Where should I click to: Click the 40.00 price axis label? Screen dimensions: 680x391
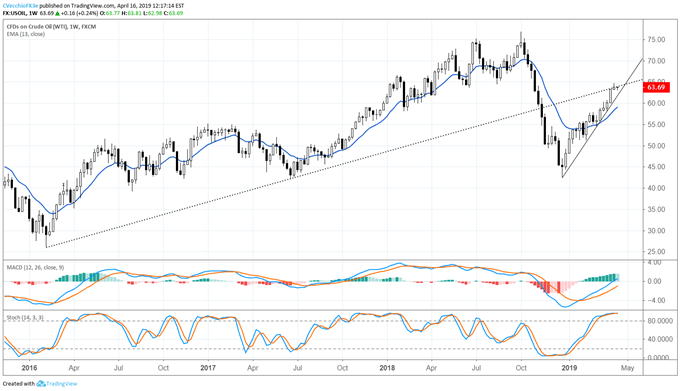pyautogui.click(x=656, y=188)
